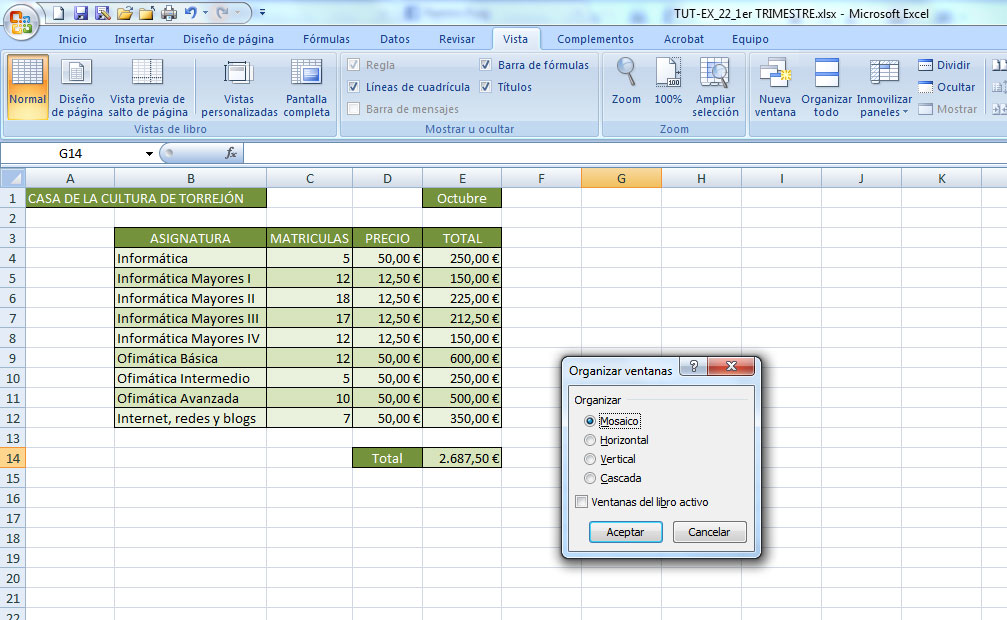Select the Horizontal arrangement option

pos(589,440)
